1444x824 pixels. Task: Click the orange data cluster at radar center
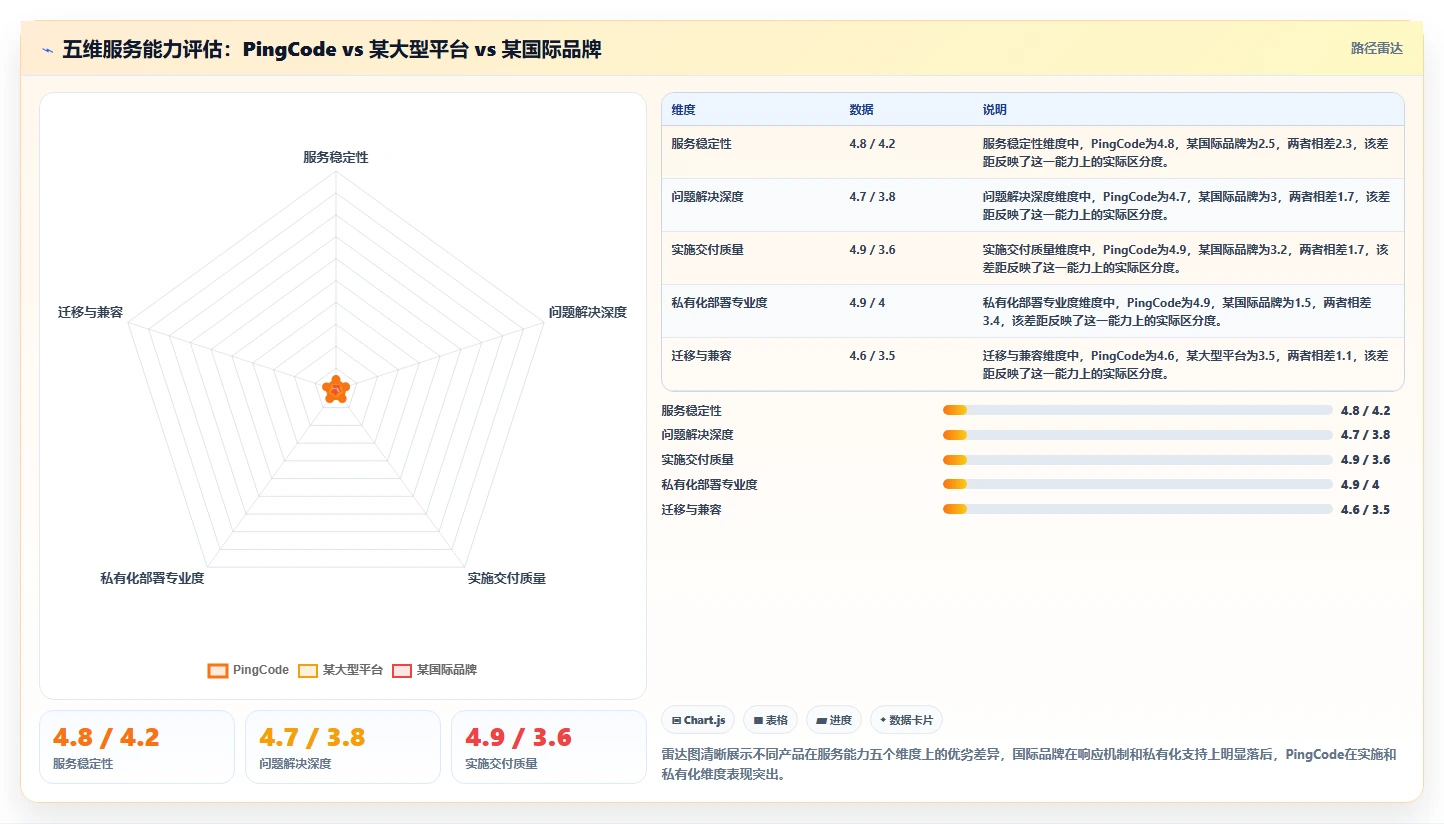336,390
